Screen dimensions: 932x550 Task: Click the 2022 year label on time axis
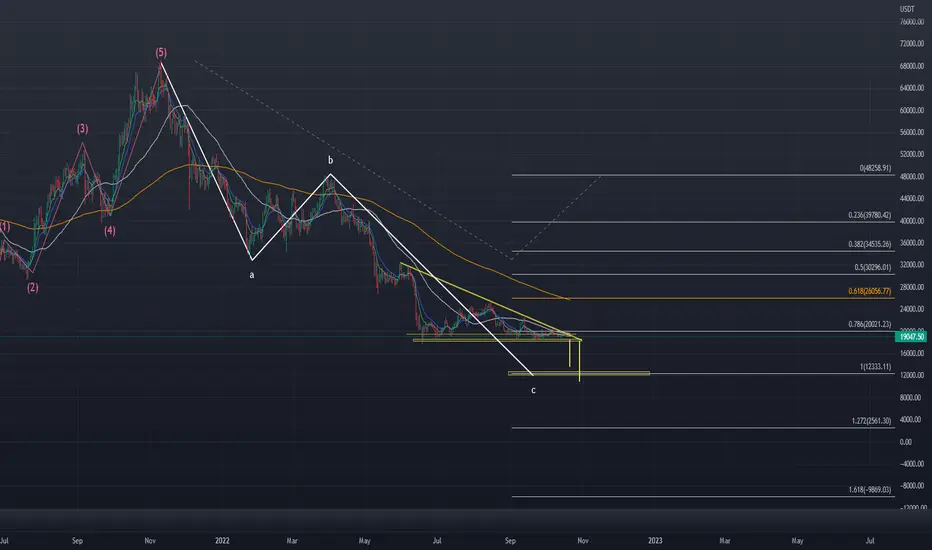coord(222,540)
